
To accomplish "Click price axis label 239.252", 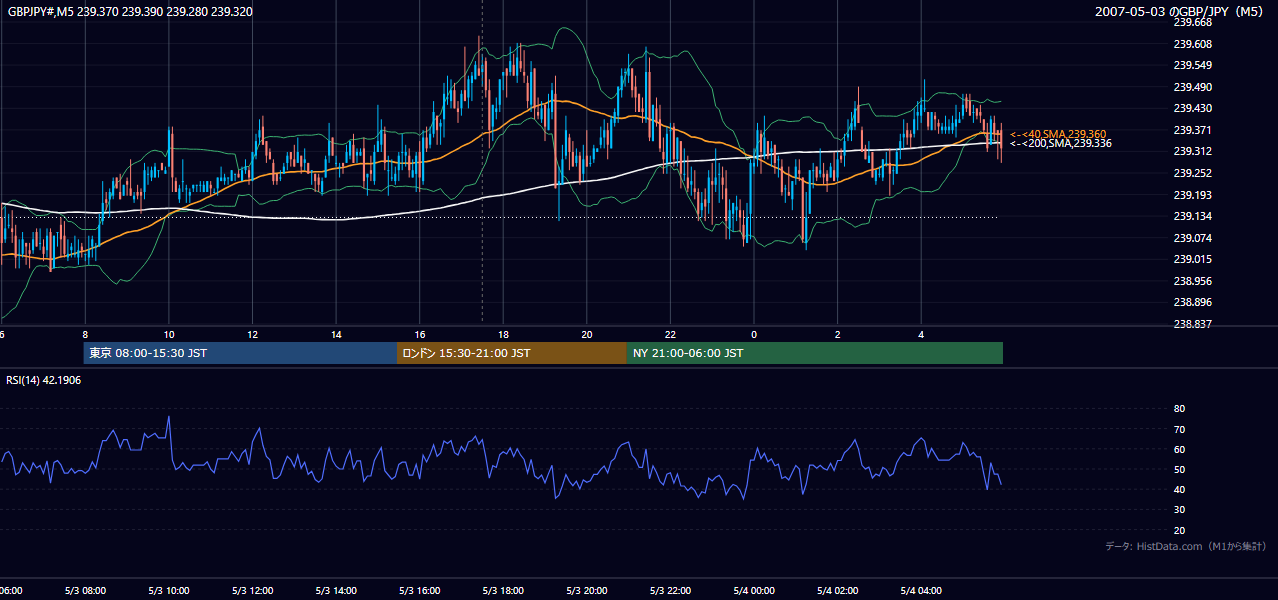I will pyautogui.click(x=1192, y=173).
